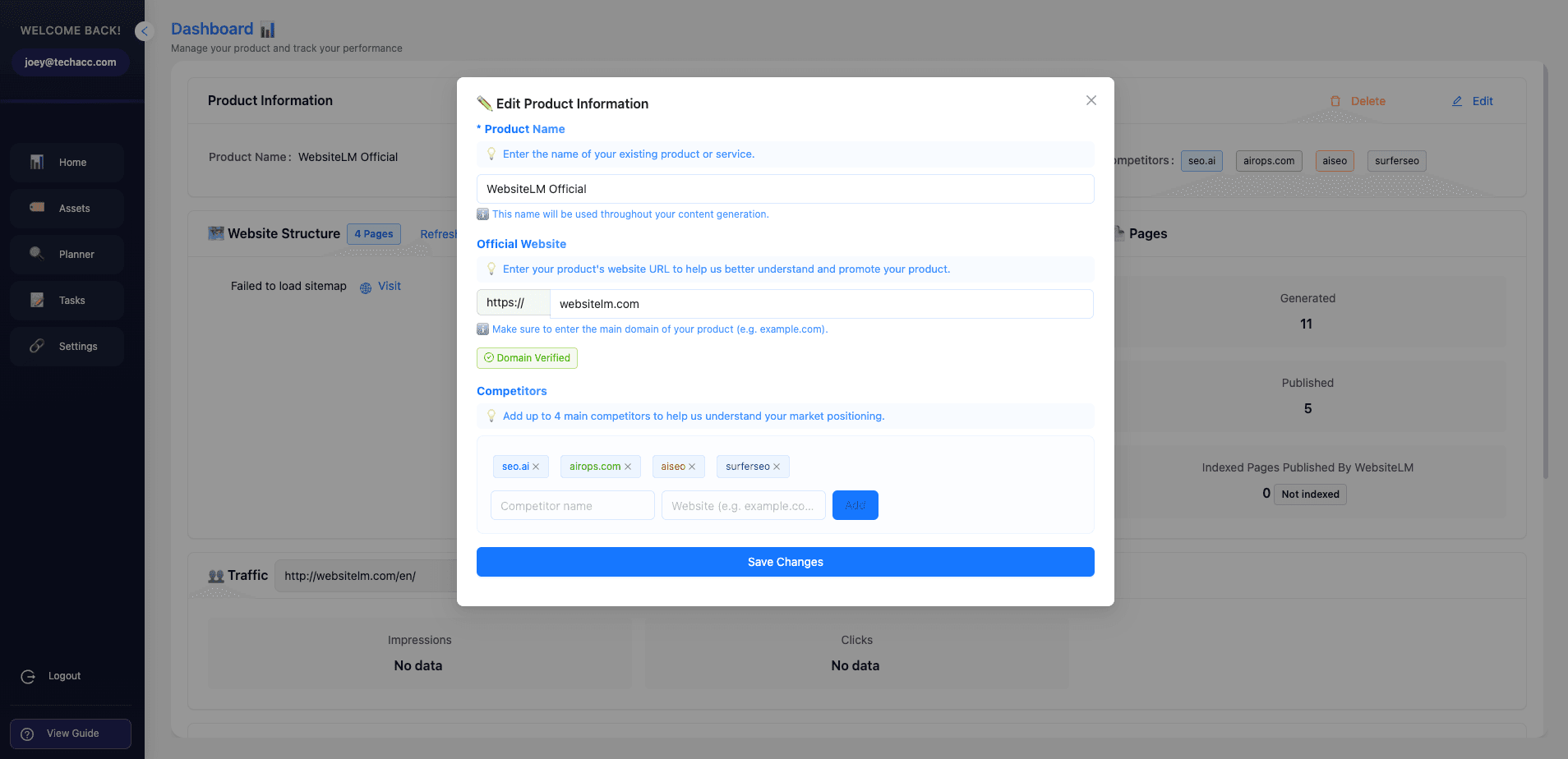Open the Assets menu item
Screen dimensions: 1568x759
click(67, 209)
